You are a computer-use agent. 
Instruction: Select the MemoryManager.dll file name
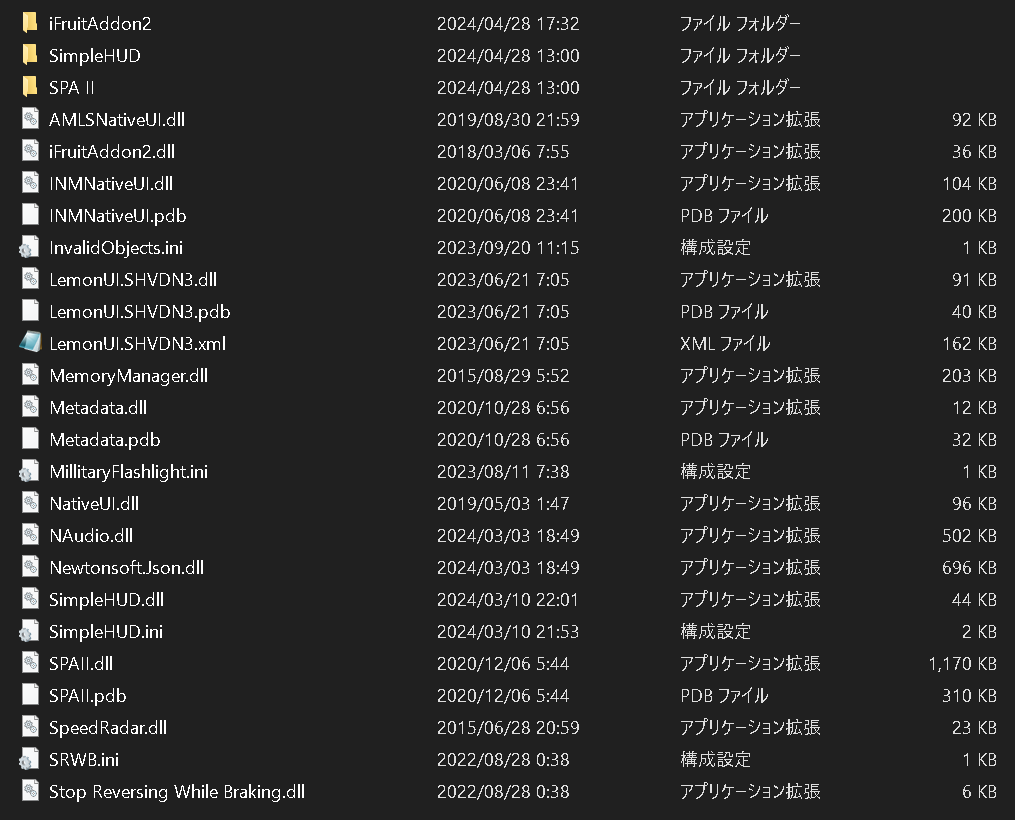point(128,375)
